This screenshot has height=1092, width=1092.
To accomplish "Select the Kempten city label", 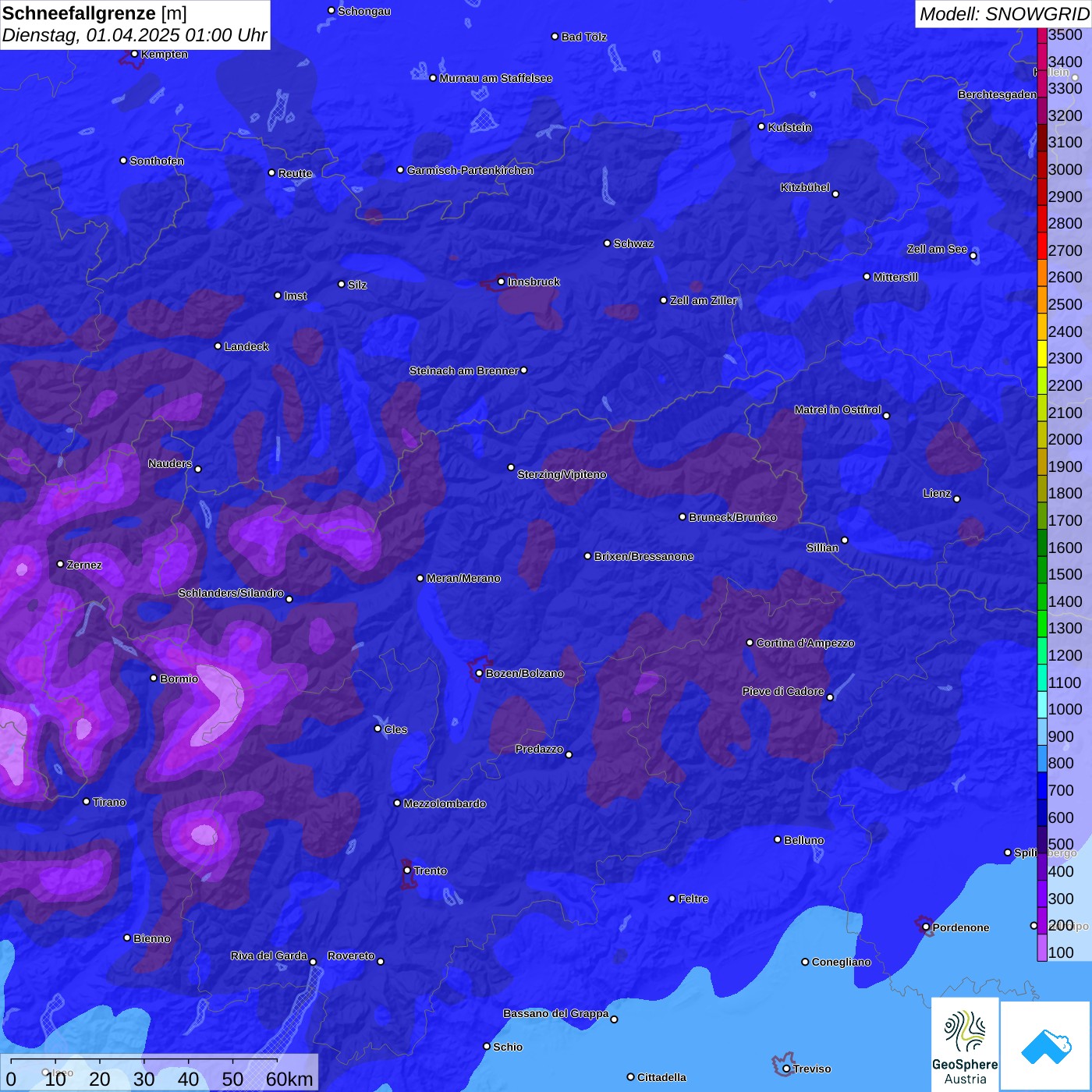I will (164, 54).
